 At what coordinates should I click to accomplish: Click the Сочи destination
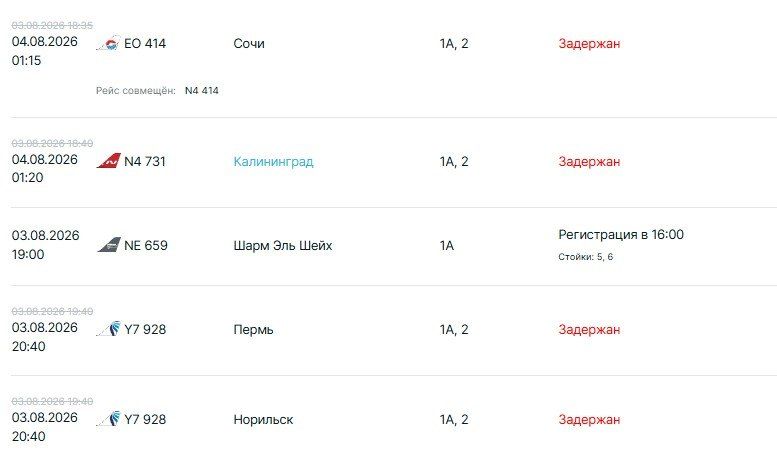click(249, 44)
